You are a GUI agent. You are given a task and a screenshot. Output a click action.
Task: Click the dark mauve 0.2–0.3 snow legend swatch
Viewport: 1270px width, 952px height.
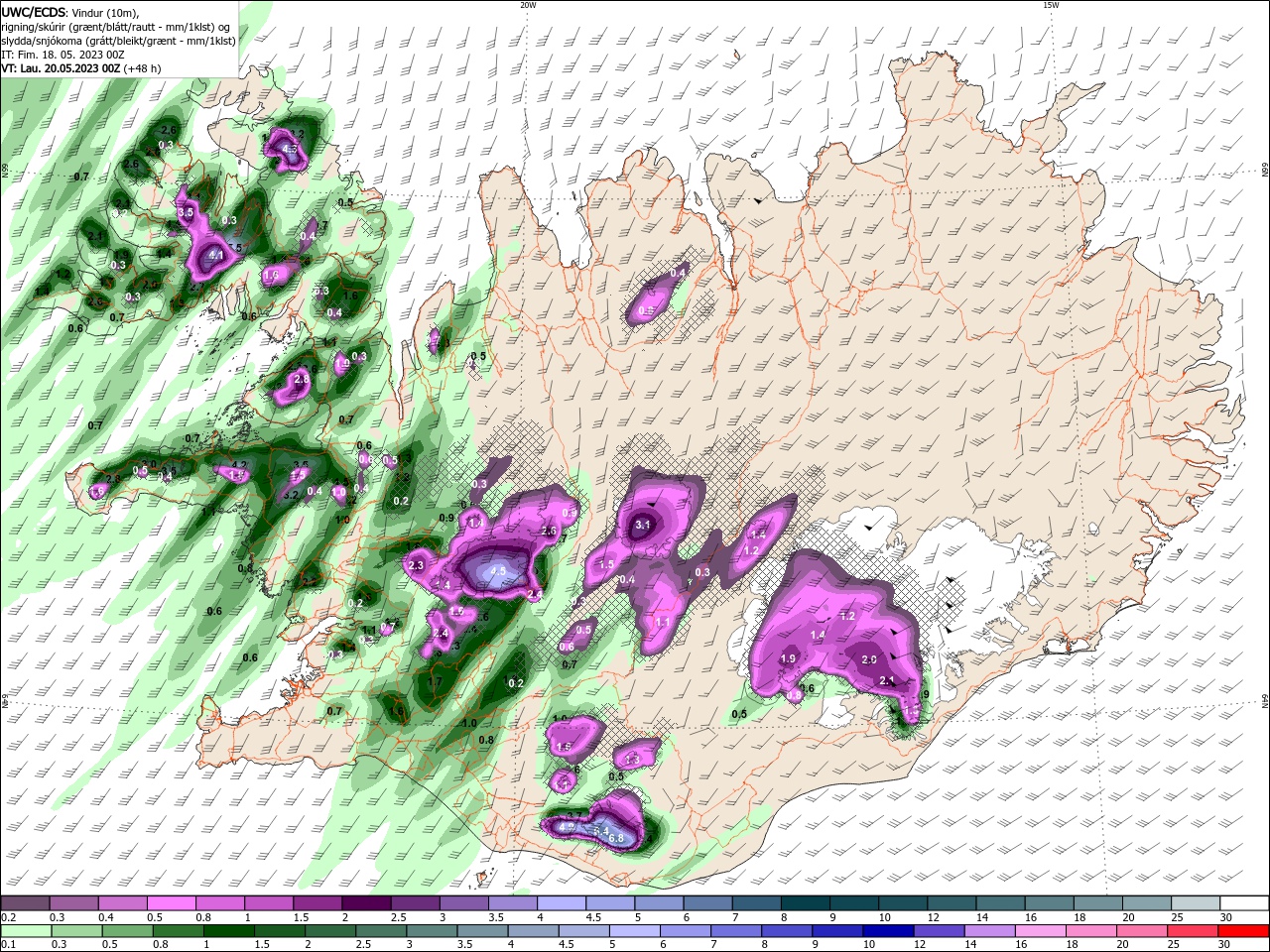coord(25,903)
